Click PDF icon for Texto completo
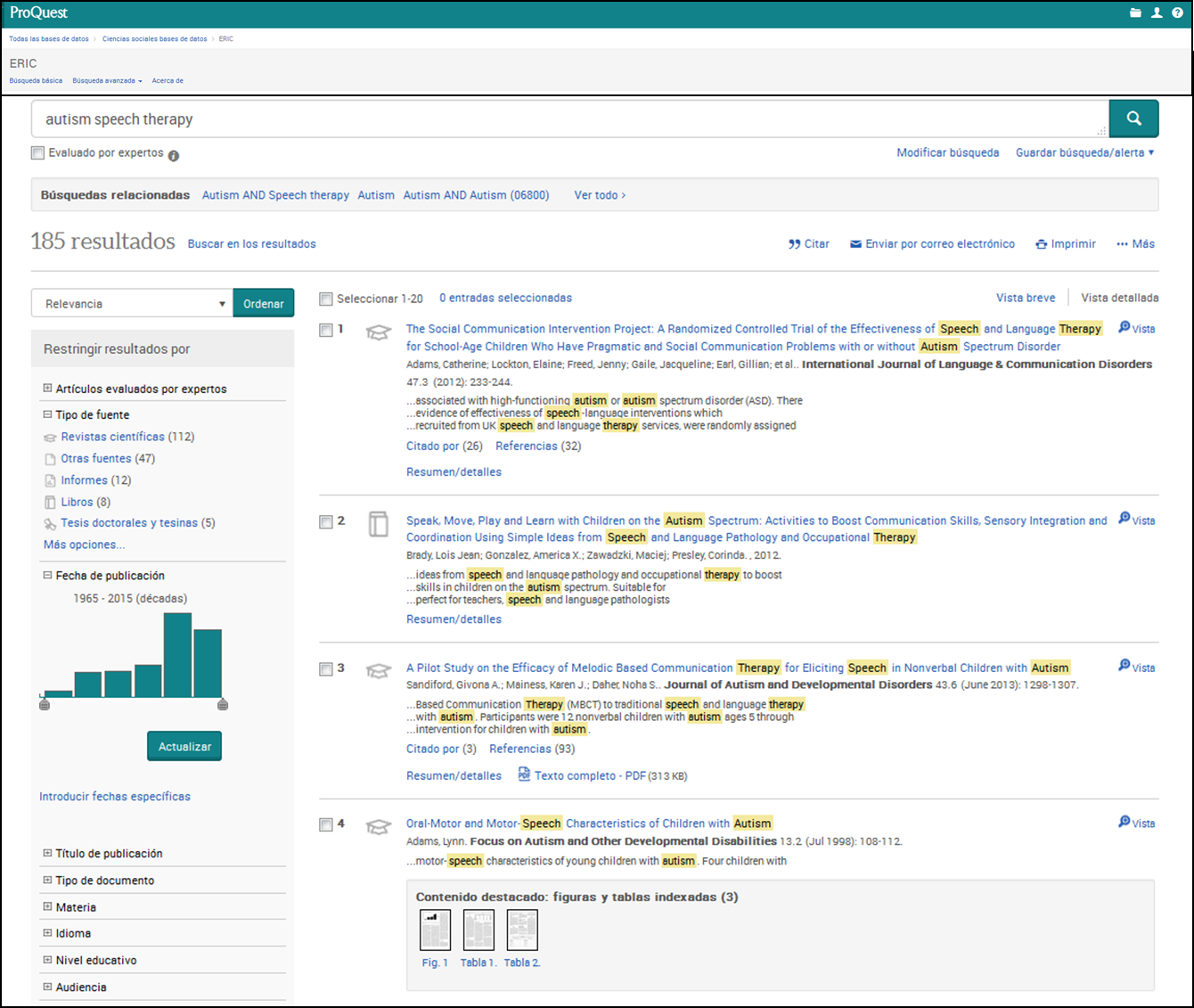The height and width of the screenshot is (1008, 1194). 524,774
